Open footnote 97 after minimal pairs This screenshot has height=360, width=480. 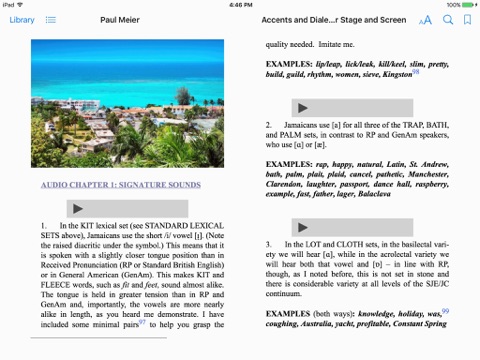142,322
